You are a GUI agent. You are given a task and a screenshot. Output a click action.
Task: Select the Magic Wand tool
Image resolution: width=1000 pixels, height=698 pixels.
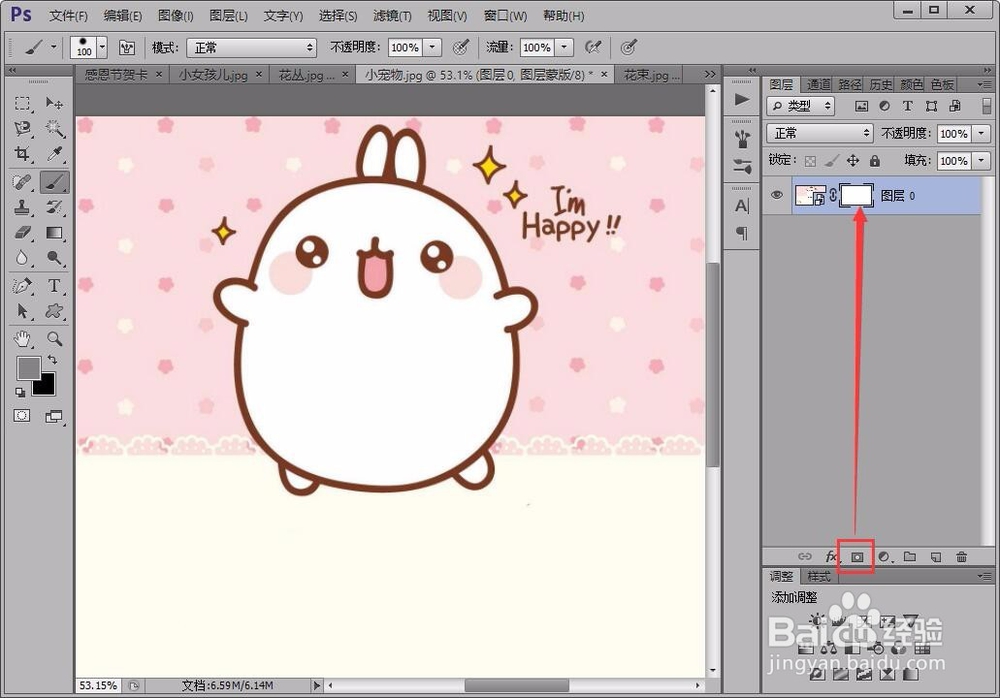tap(54, 129)
